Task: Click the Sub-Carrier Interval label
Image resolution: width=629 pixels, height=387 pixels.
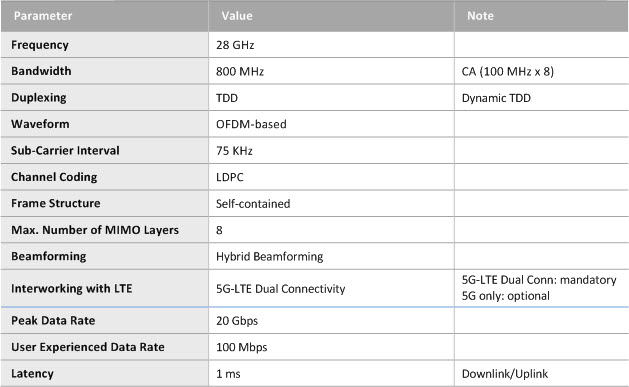Action: pyautogui.click(x=65, y=150)
